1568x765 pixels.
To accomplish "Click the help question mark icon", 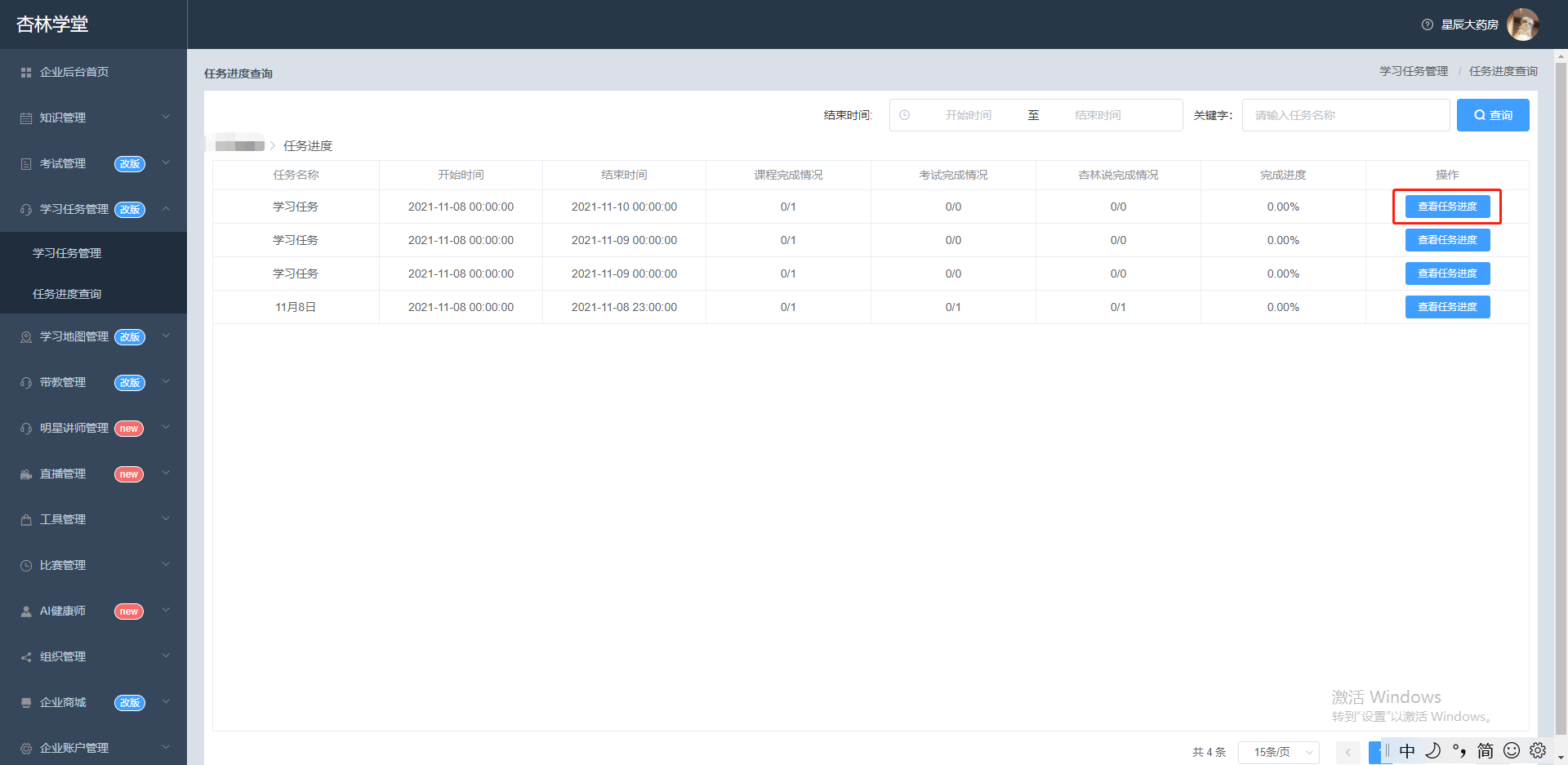I will point(1427,24).
